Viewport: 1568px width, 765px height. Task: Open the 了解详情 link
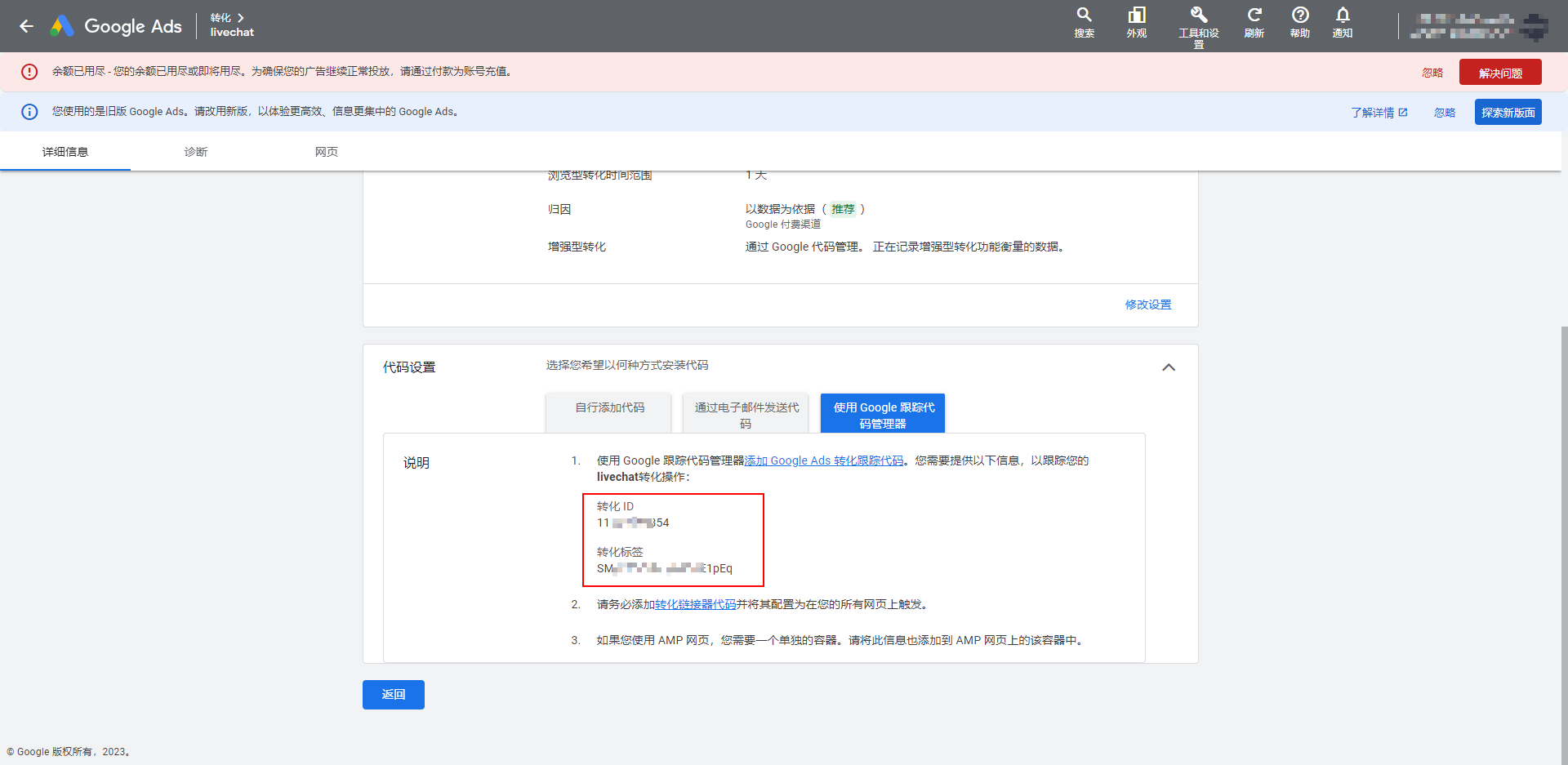pyautogui.click(x=1379, y=113)
